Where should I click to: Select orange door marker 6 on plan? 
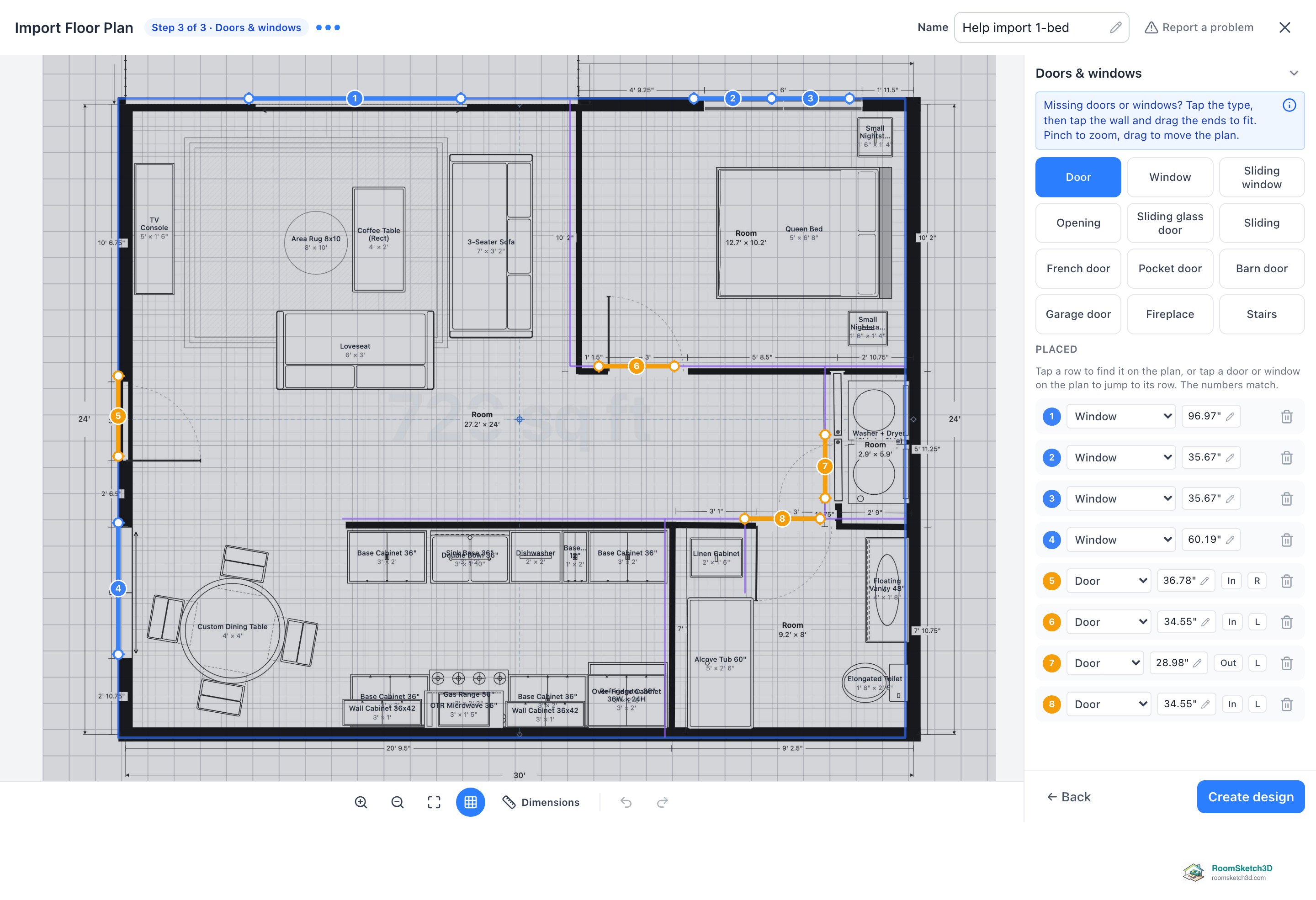[x=637, y=366]
